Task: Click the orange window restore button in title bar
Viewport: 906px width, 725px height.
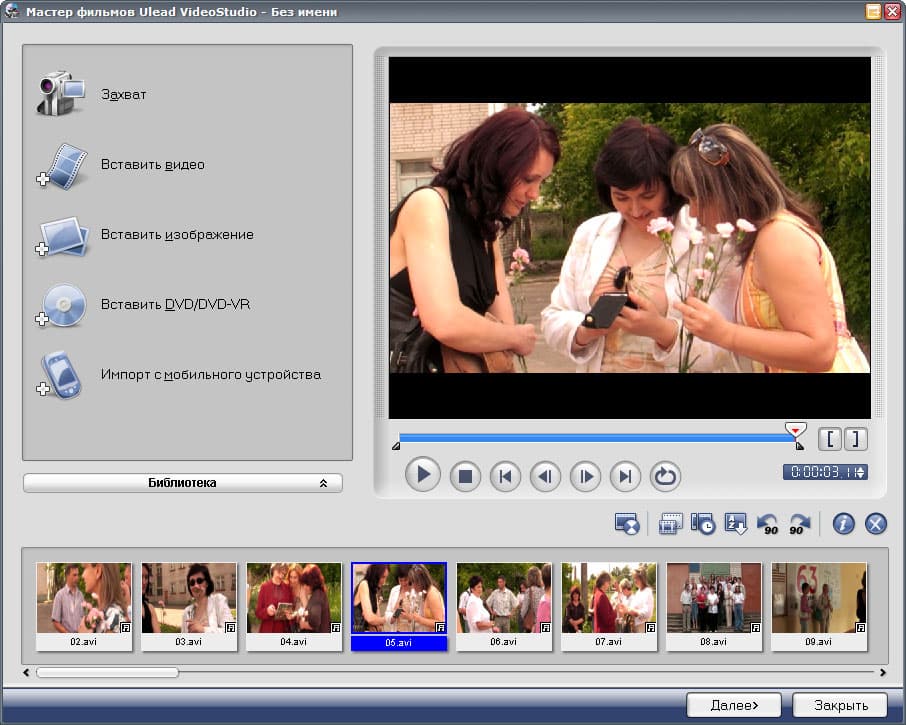Action: tap(873, 11)
